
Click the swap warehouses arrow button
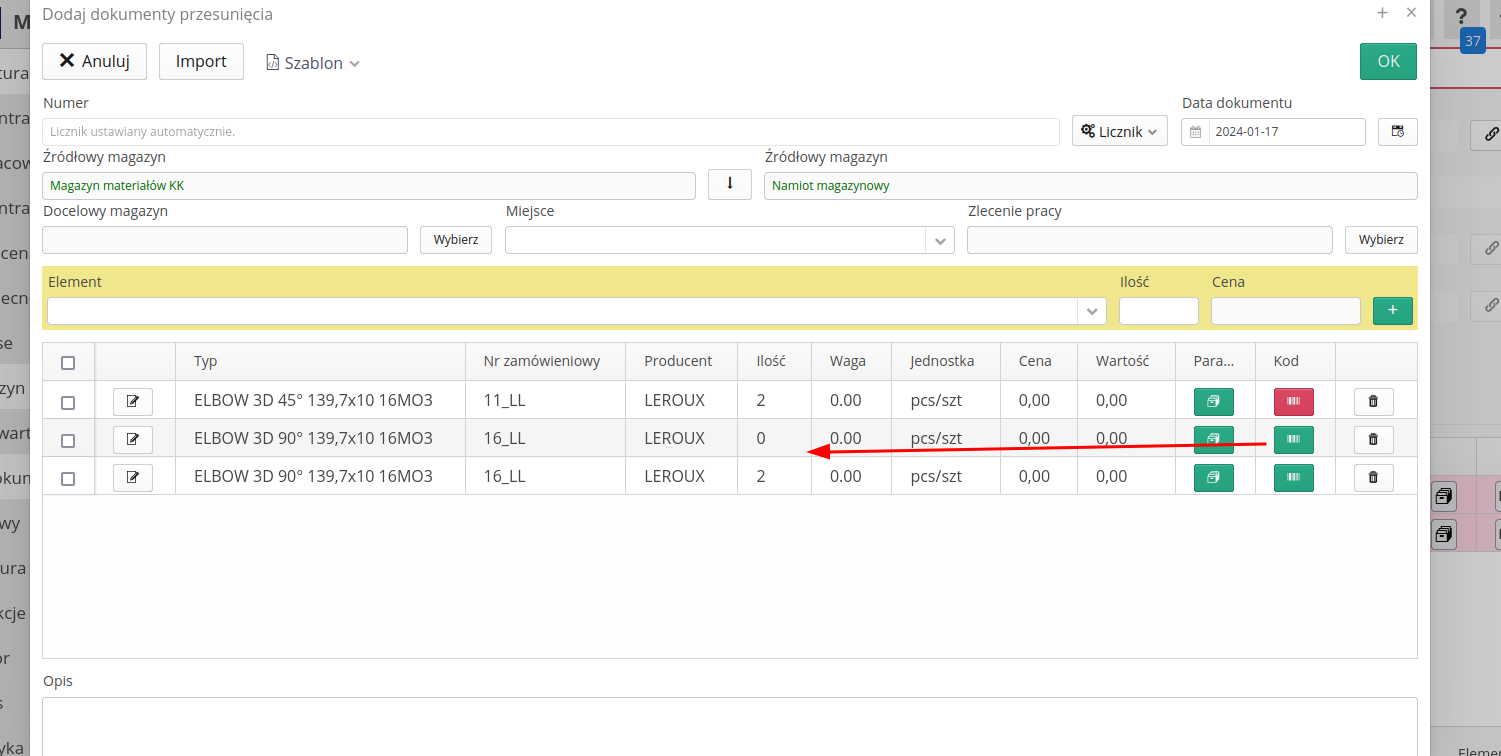point(730,184)
